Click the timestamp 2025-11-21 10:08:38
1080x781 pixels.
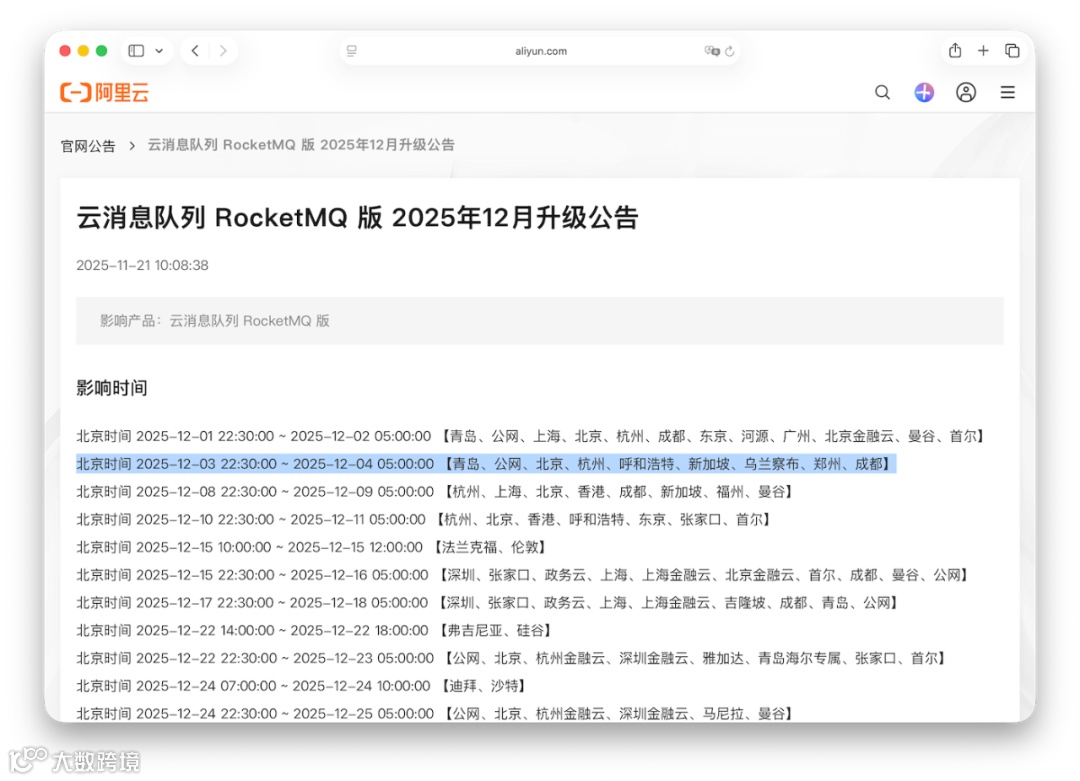coord(143,265)
